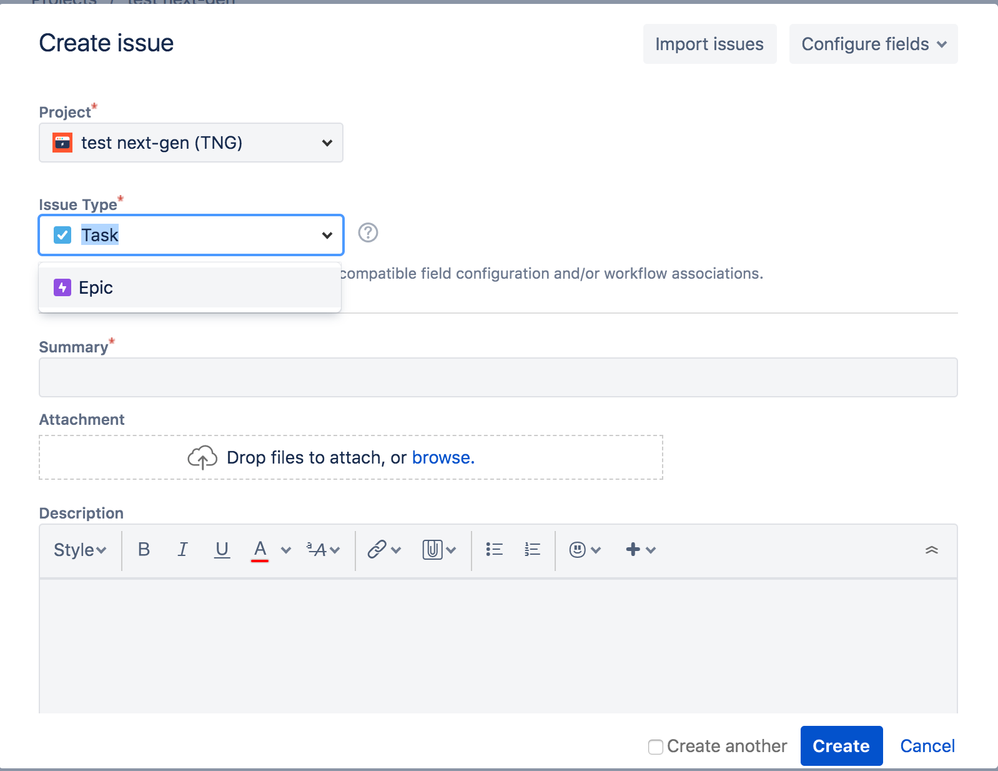Click the Create button
The width and height of the screenshot is (998, 771).
[x=841, y=746]
